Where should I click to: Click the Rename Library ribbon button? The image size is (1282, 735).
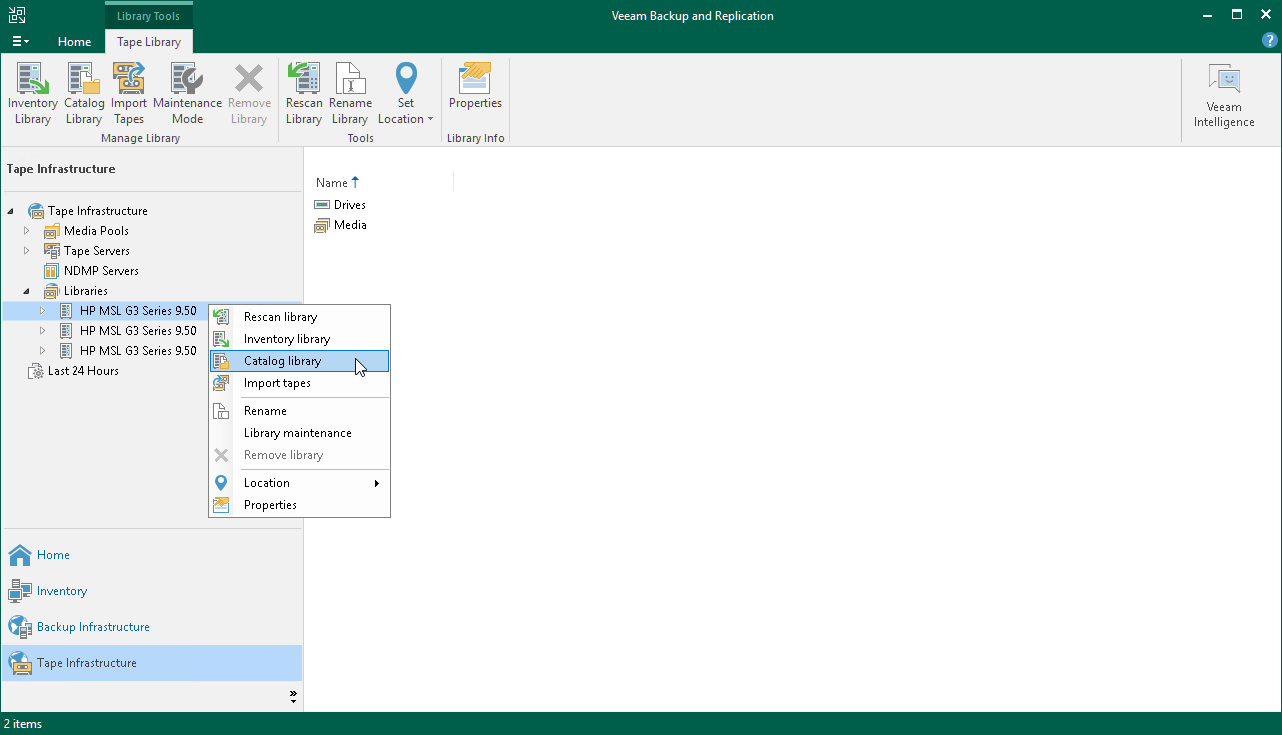350,94
